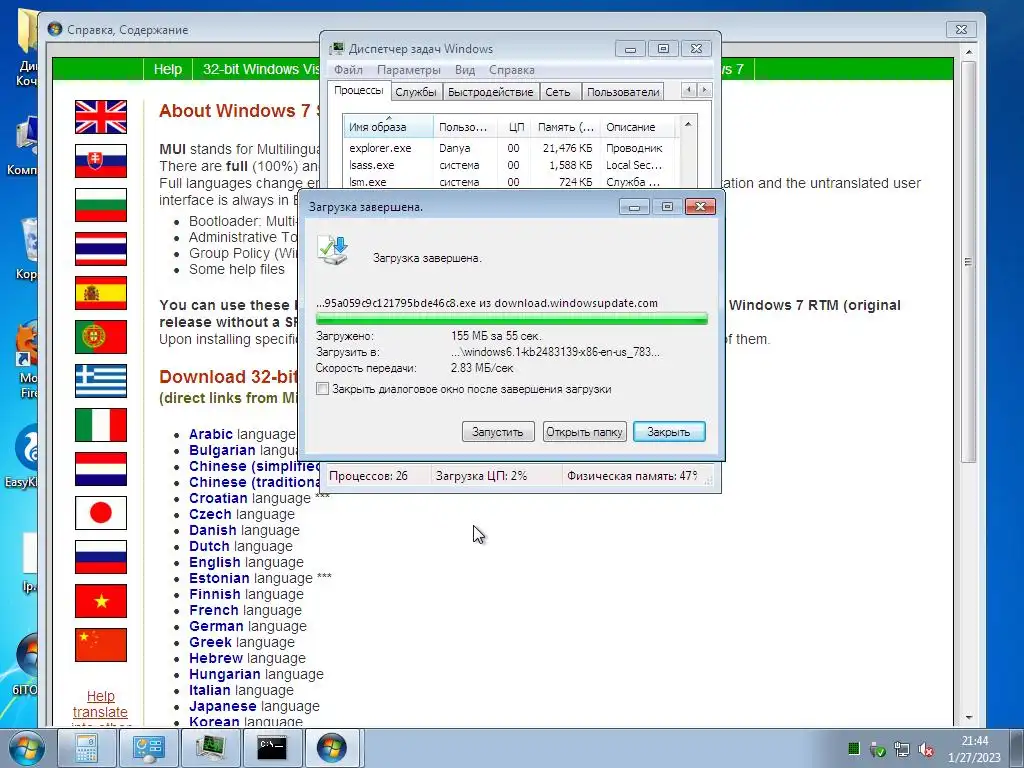Open calculator from the taskbar
The height and width of the screenshot is (768, 1024).
point(86,748)
